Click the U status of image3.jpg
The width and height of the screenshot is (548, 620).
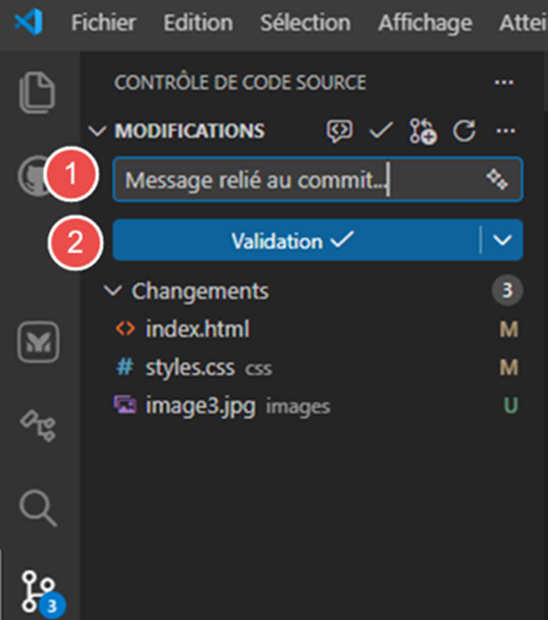pos(510,405)
